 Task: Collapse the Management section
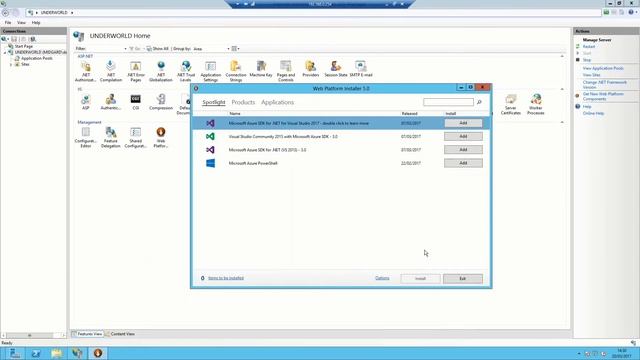tap(562, 122)
